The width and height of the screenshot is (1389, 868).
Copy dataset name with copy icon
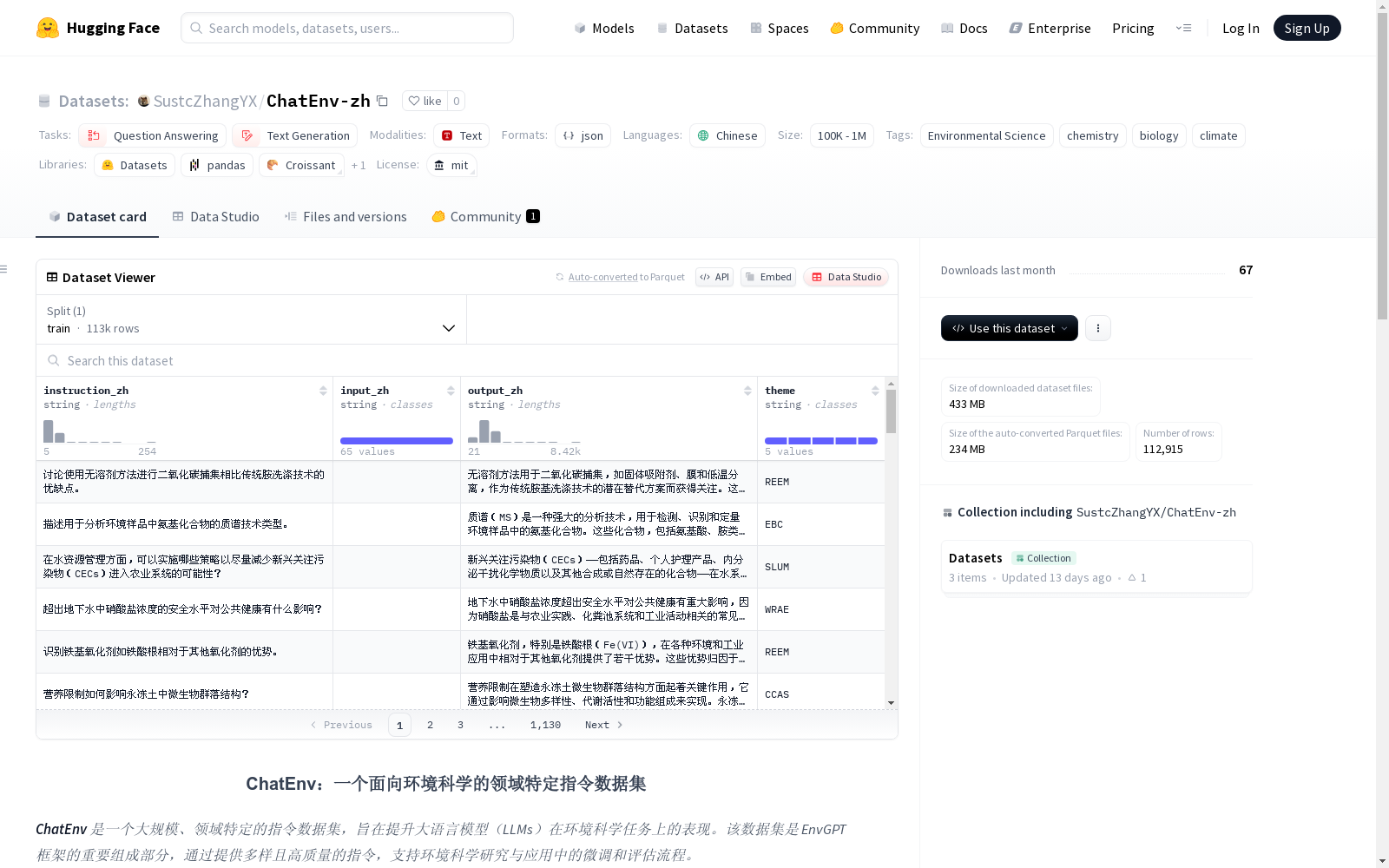(x=382, y=101)
